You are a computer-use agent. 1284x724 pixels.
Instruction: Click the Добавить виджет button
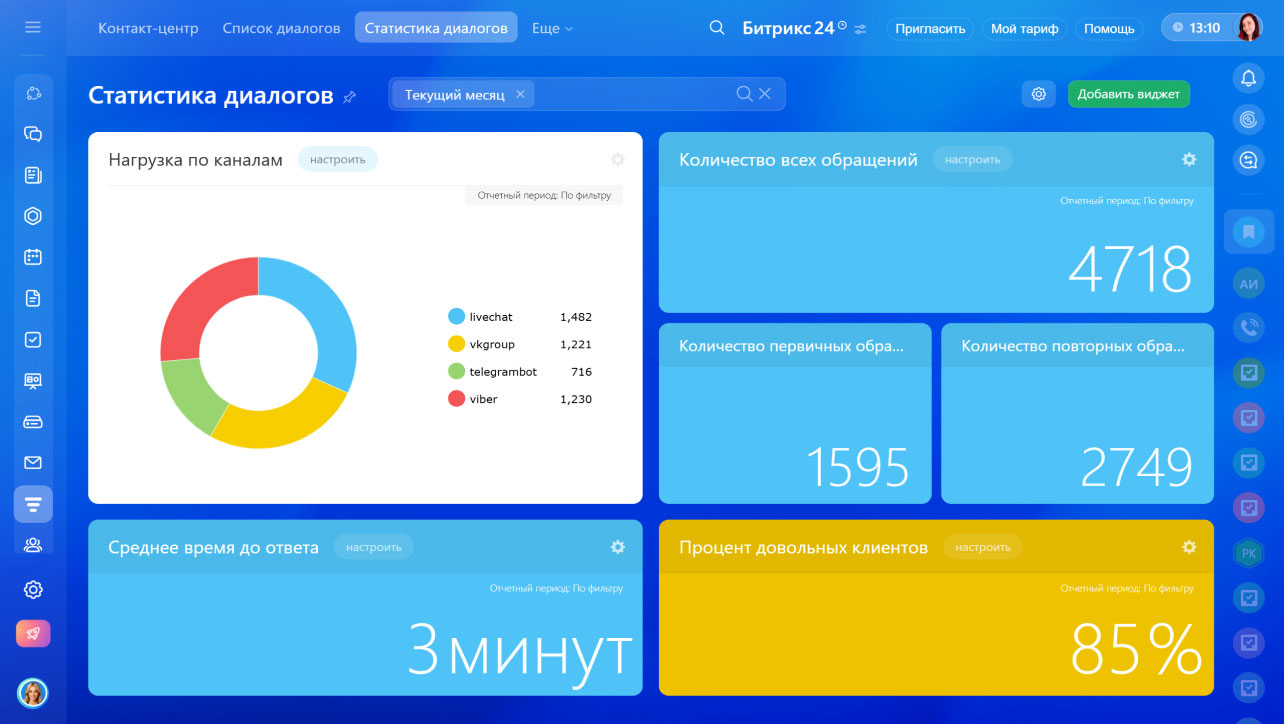(x=1128, y=94)
